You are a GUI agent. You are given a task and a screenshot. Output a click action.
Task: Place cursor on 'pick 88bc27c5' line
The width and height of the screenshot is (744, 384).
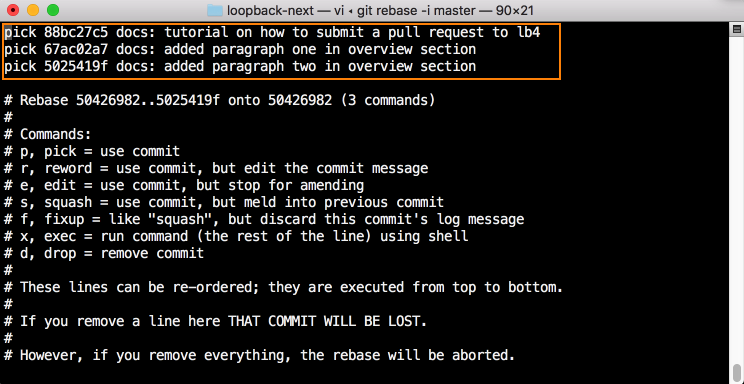(x=272, y=33)
